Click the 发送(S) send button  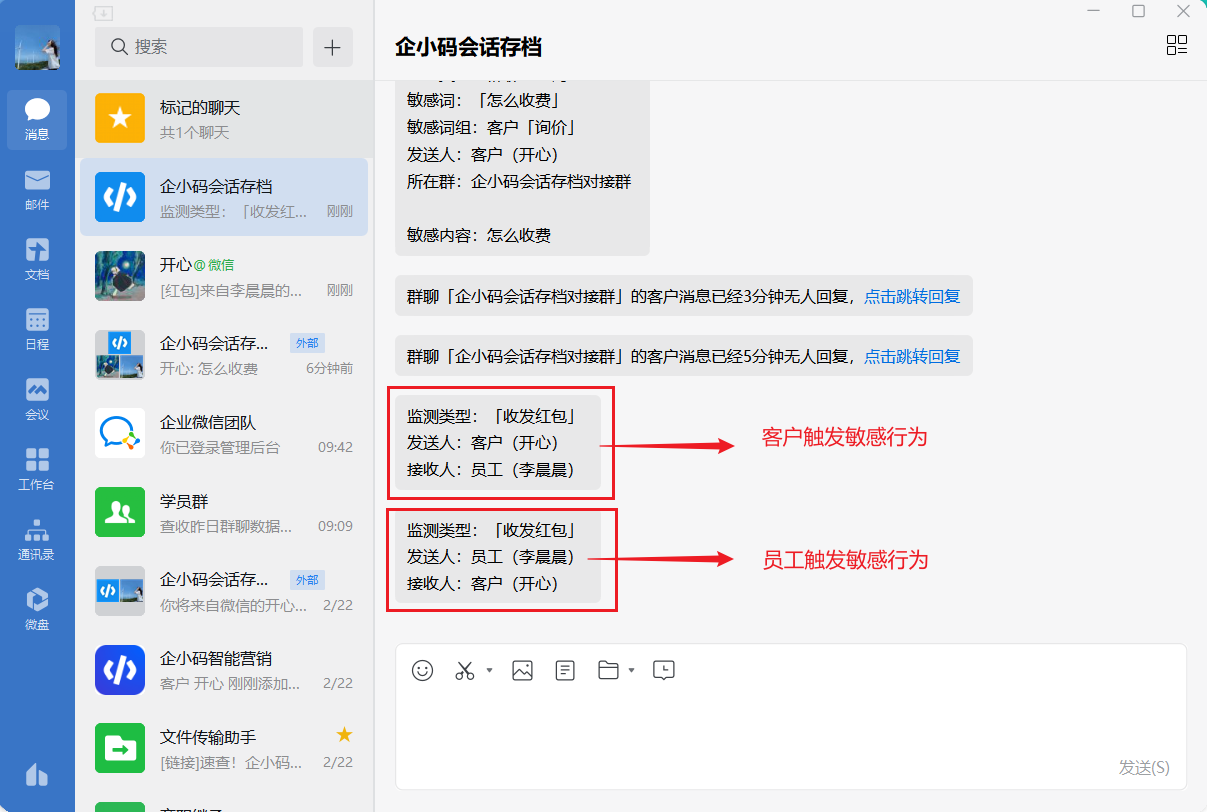[1144, 768]
